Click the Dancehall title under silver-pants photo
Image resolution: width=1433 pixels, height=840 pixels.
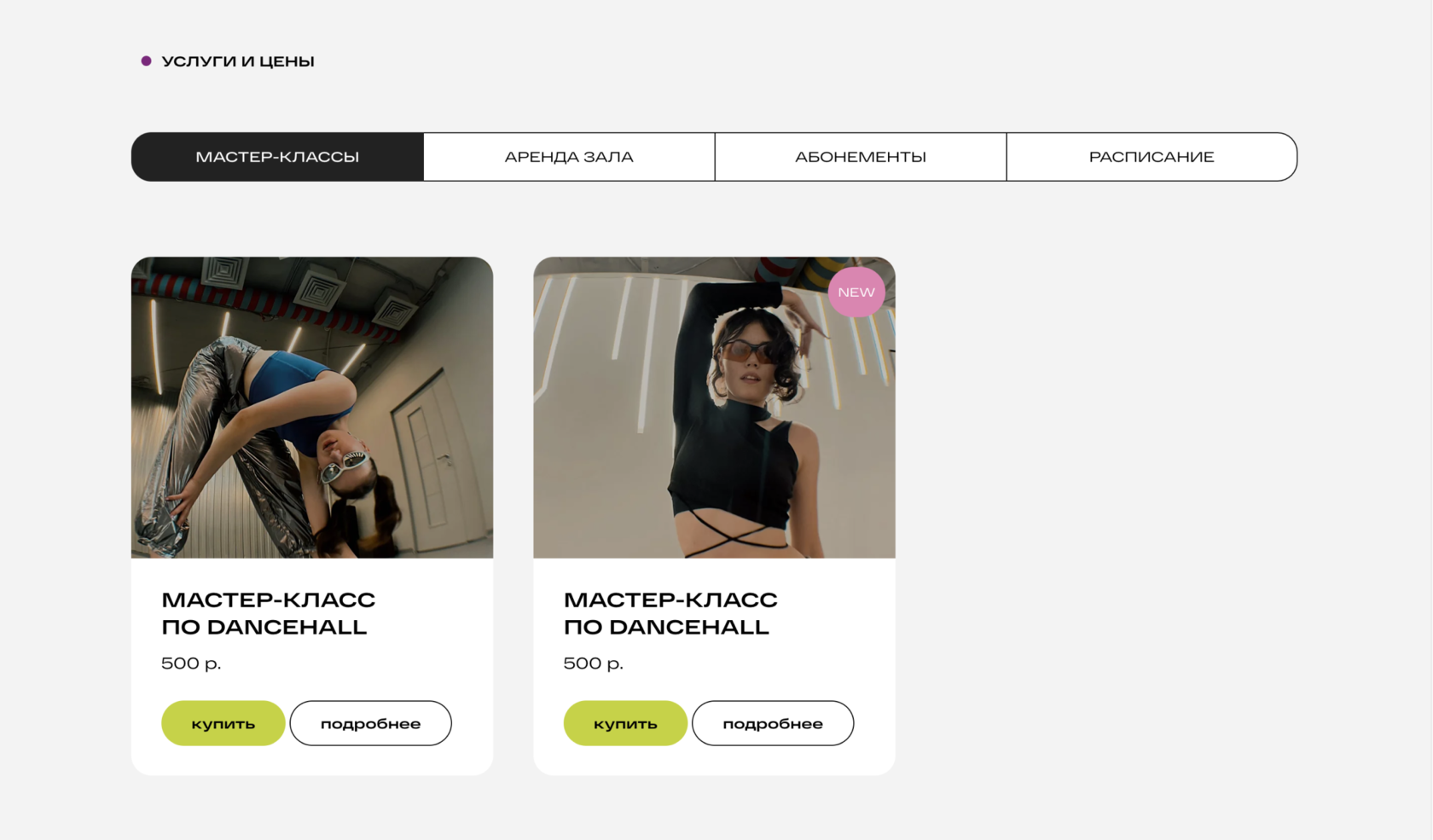click(x=269, y=613)
